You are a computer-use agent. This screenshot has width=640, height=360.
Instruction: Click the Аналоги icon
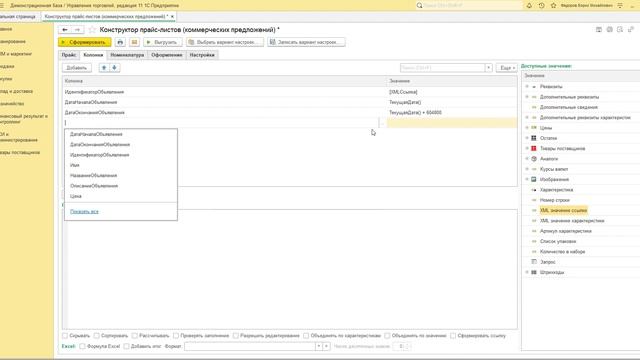click(534, 158)
